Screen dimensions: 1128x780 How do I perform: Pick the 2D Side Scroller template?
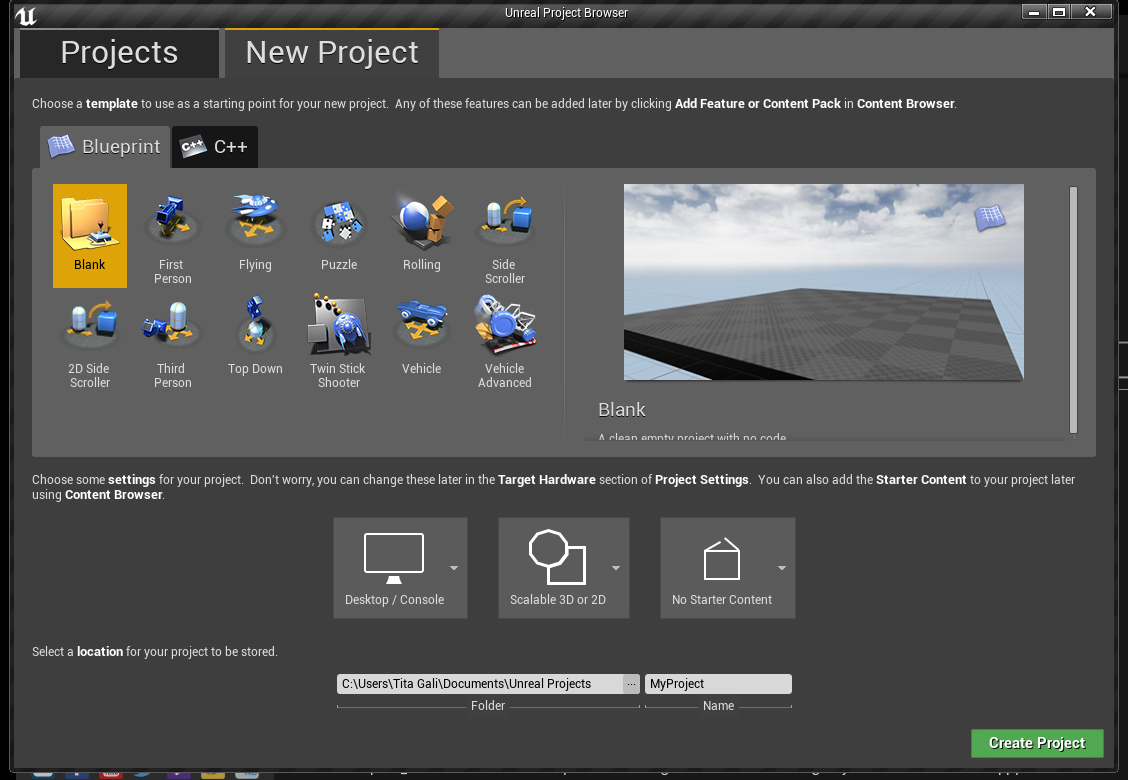pyautogui.click(x=90, y=342)
